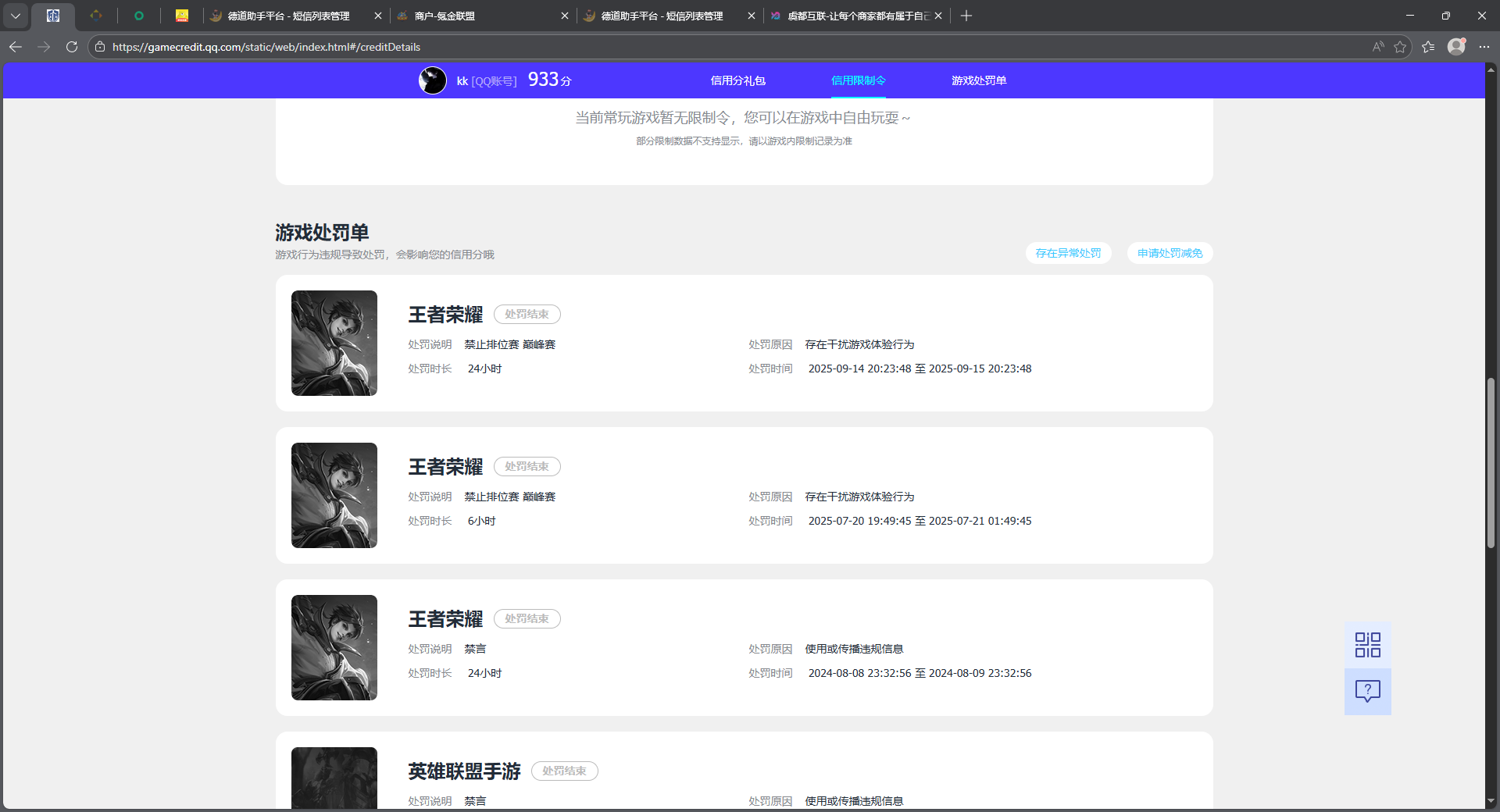The width and height of the screenshot is (1500, 812).
Task: Click the first 王者荣耀 penalty thumbnail image
Action: [x=334, y=343]
